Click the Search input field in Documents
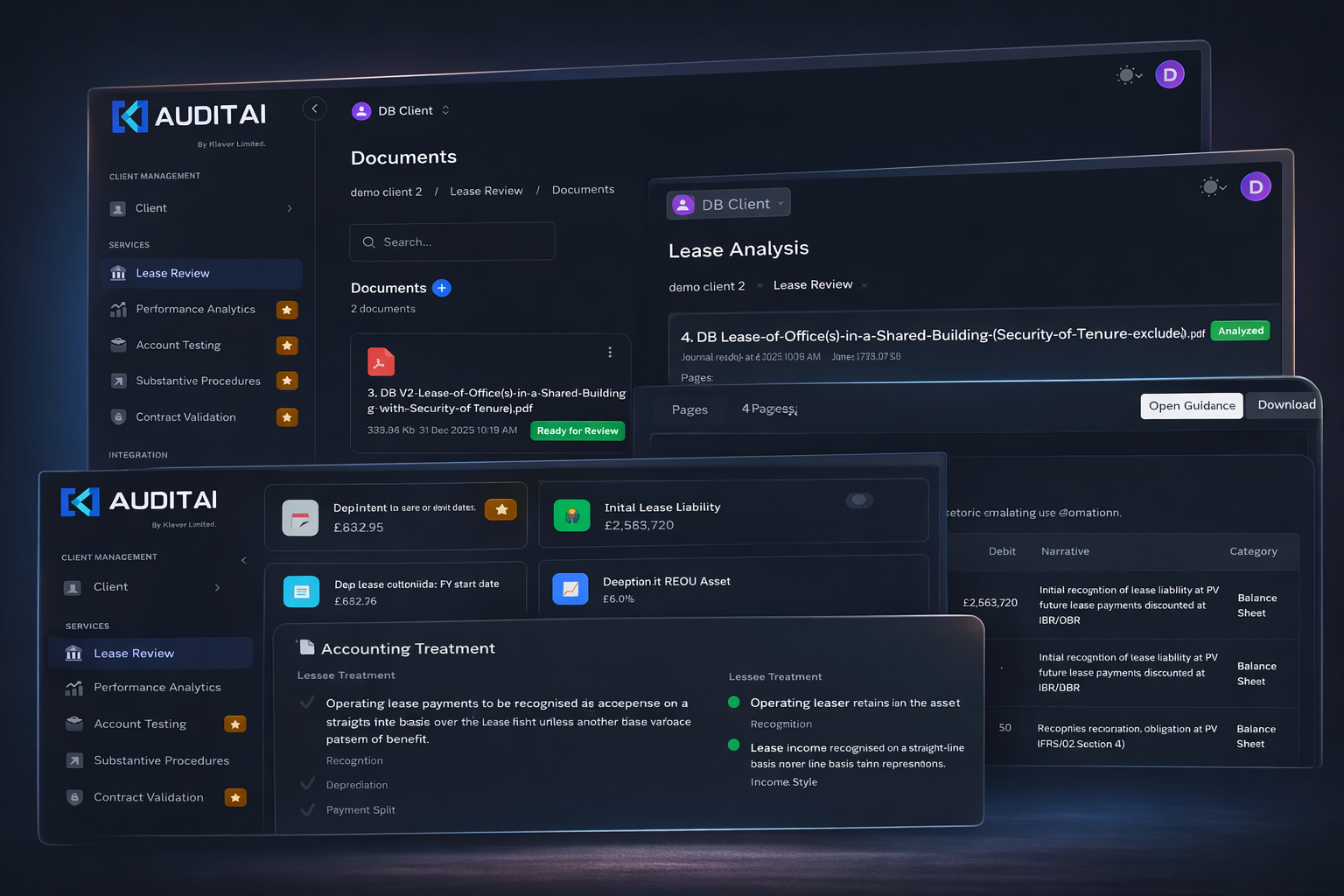This screenshot has width=1344, height=896. pos(452,242)
